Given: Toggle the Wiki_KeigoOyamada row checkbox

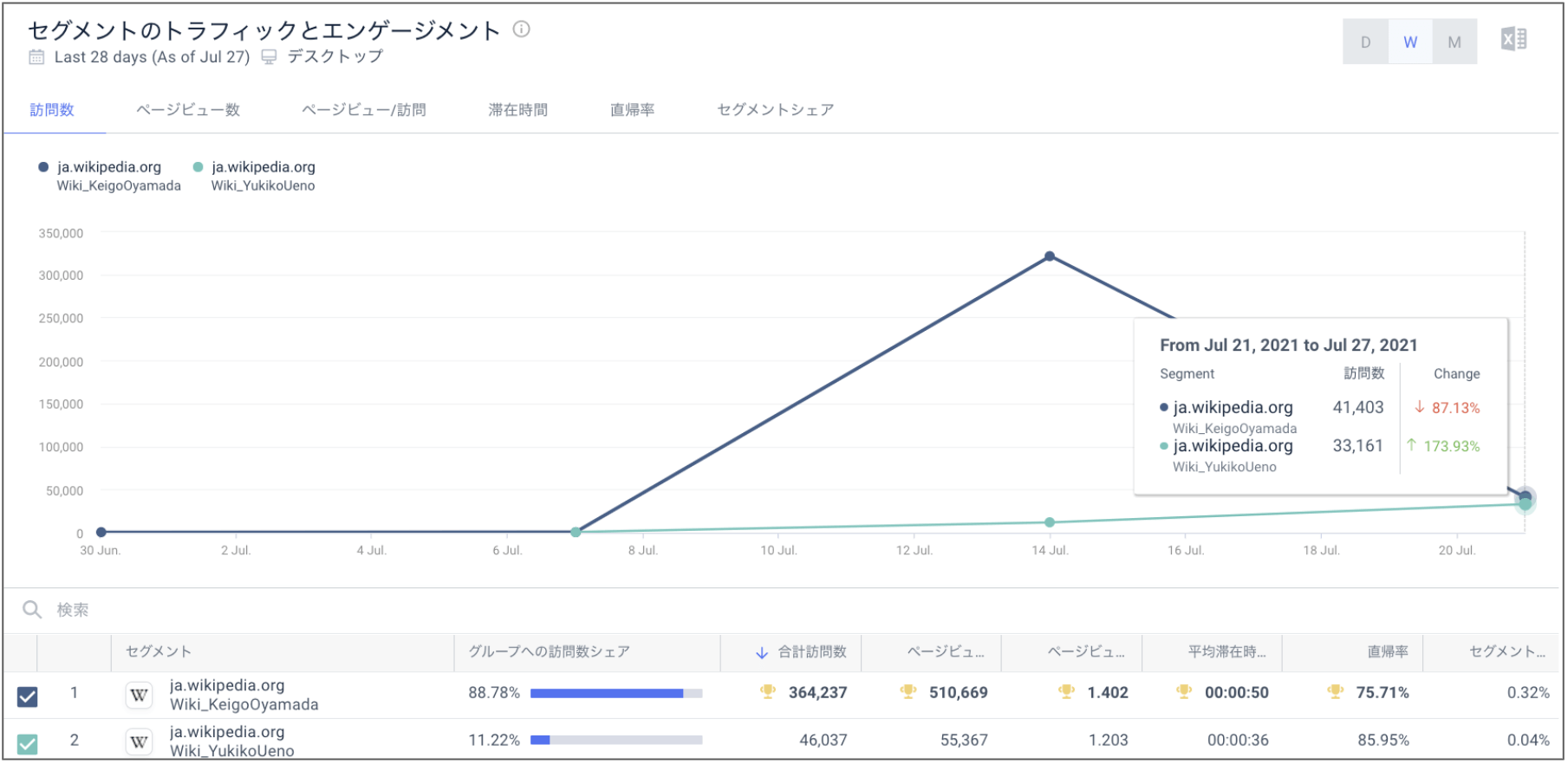Looking at the screenshot, I should pos(28,696).
